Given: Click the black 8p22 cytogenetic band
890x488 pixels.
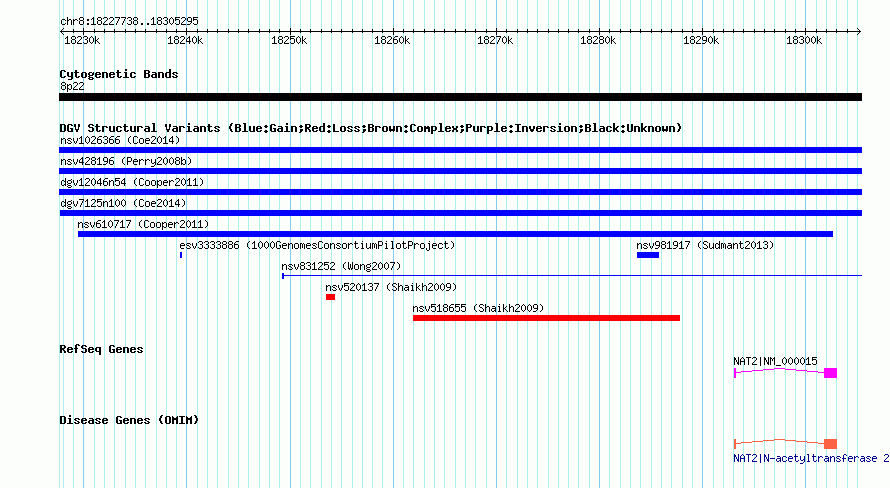Looking at the screenshot, I should [x=460, y=97].
